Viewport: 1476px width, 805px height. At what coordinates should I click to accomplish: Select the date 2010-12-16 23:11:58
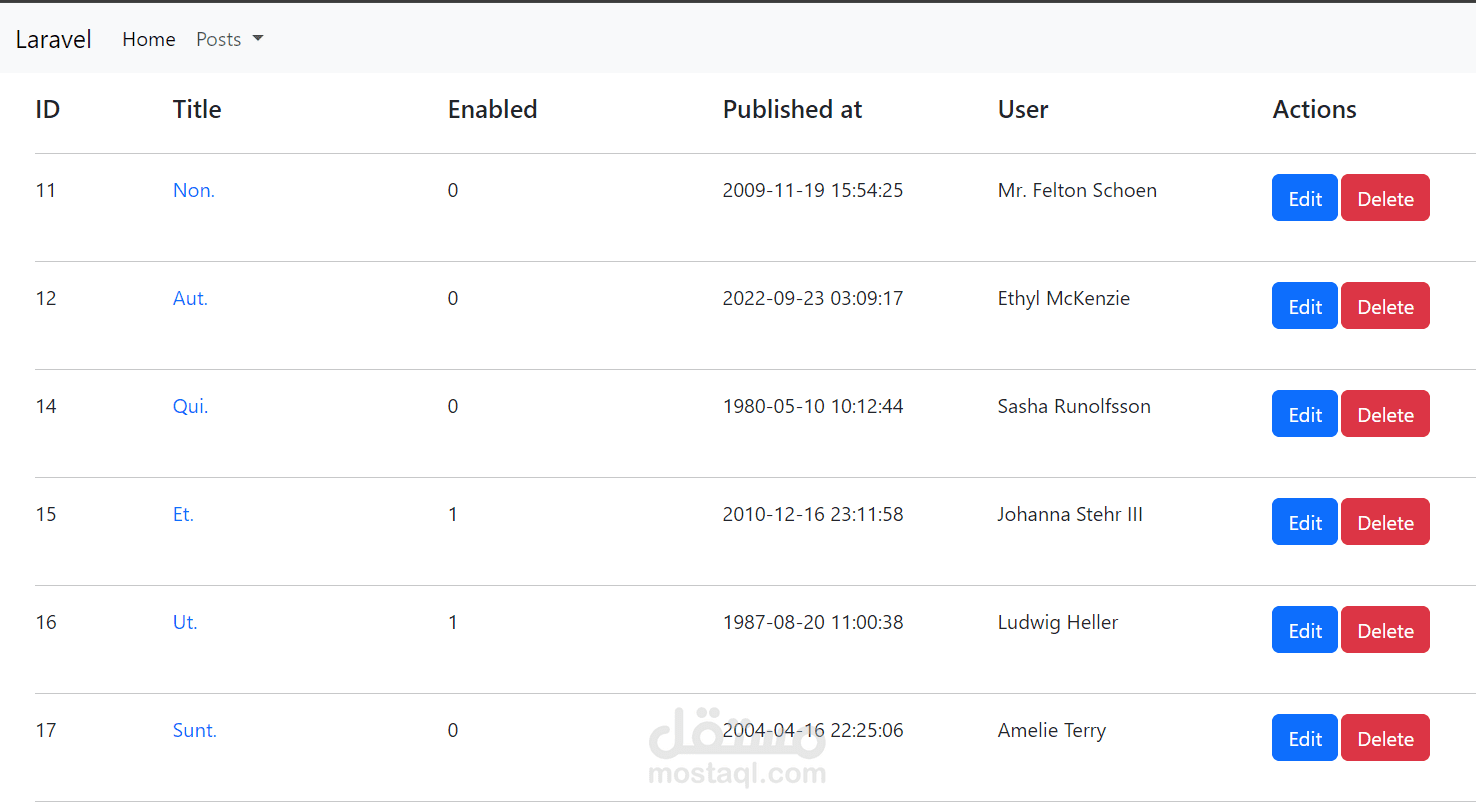(813, 514)
